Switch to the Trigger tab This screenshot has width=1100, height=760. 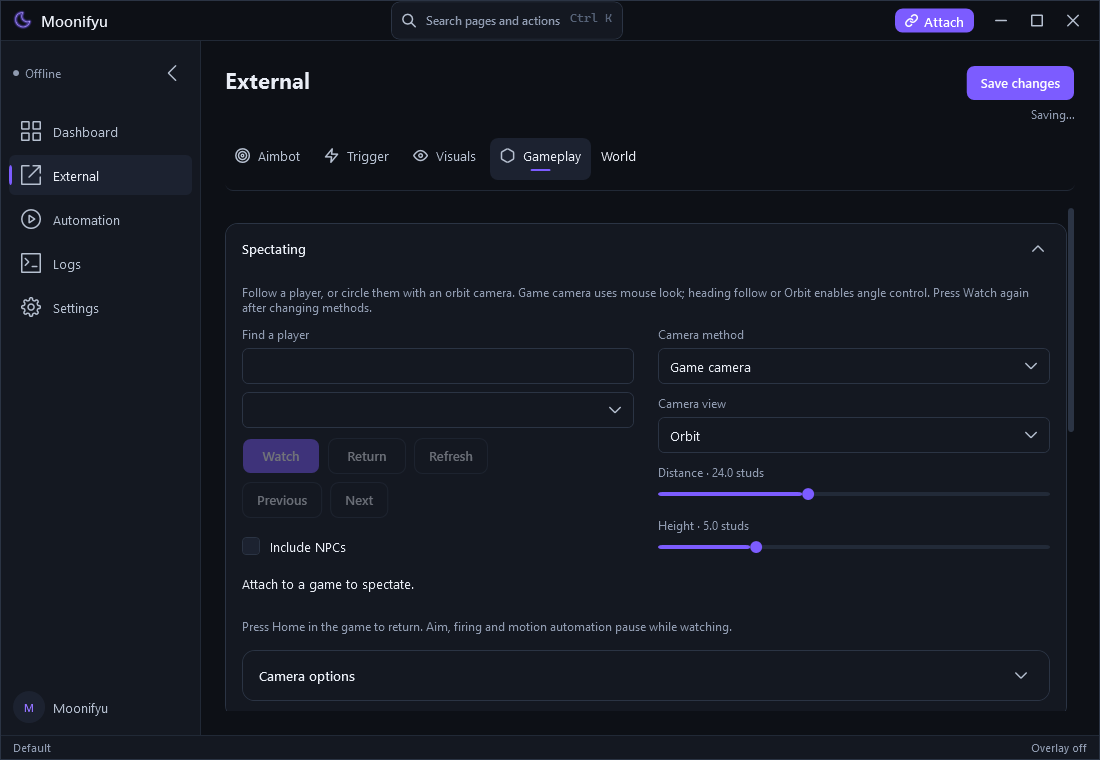click(356, 156)
